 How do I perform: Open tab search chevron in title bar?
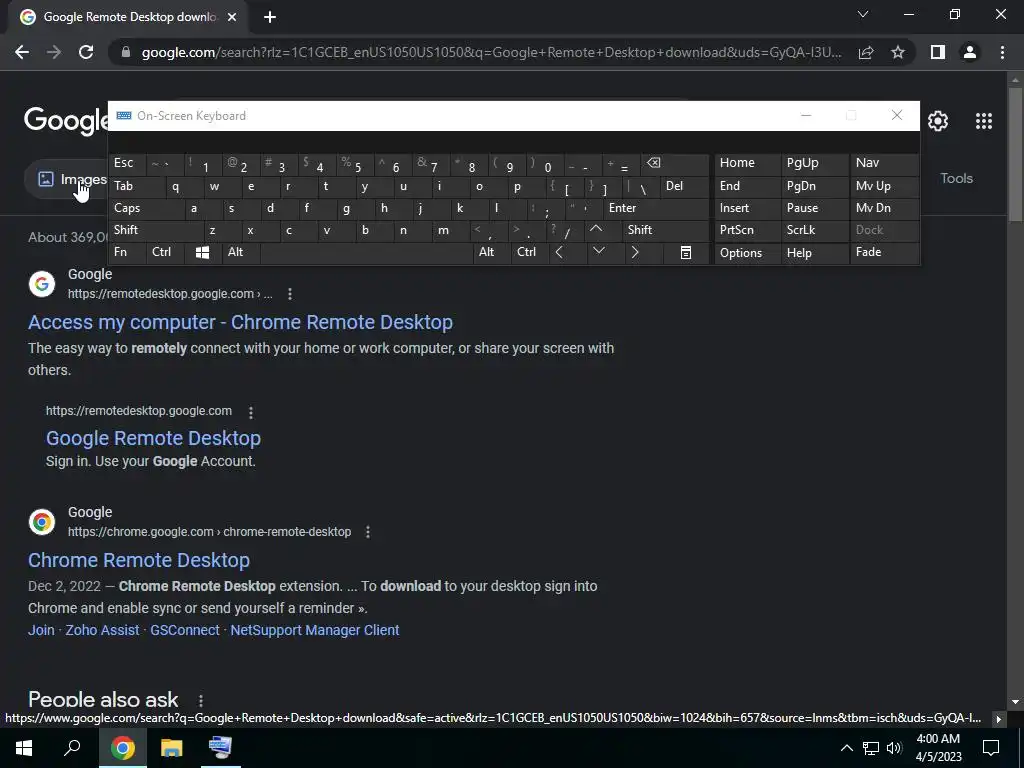click(x=863, y=14)
